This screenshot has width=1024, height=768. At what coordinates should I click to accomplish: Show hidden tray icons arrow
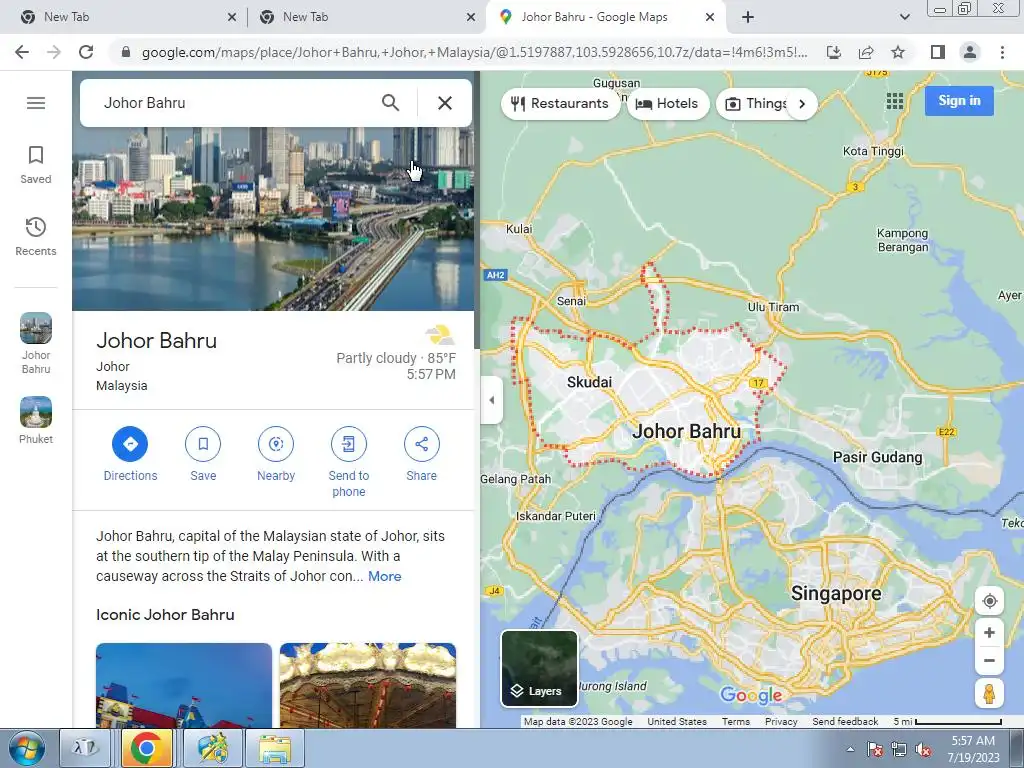point(850,749)
